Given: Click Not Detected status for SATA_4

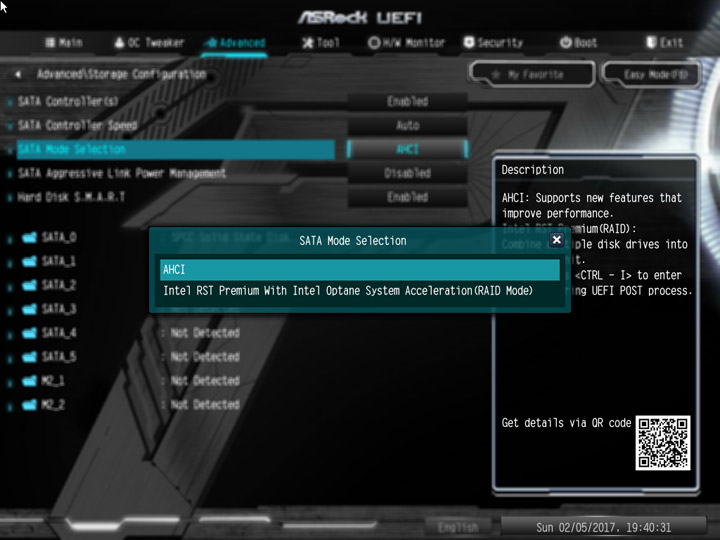Looking at the screenshot, I should coord(205,333).
